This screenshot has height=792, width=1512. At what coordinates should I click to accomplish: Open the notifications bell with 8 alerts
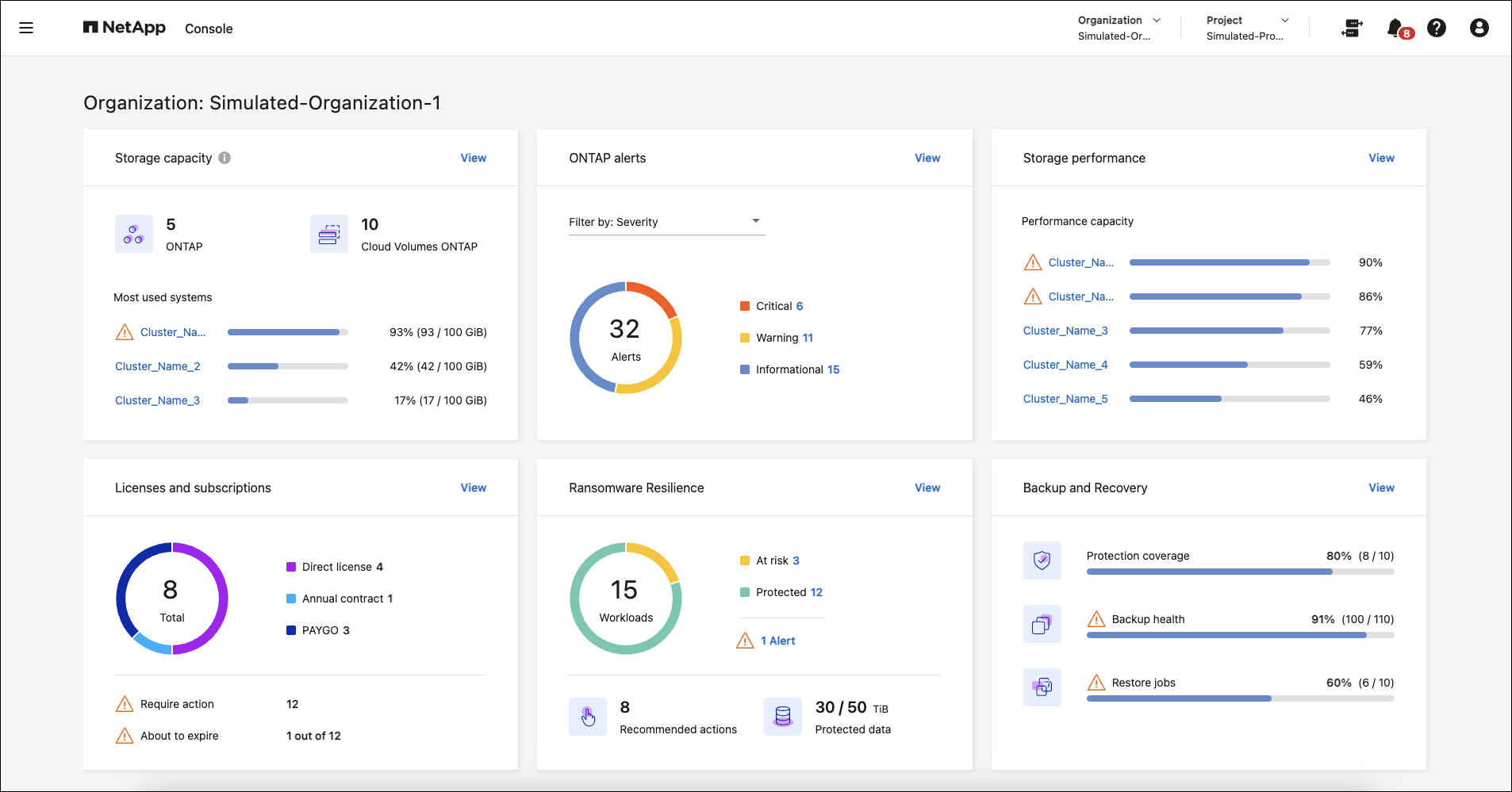tap(1395, 29)
